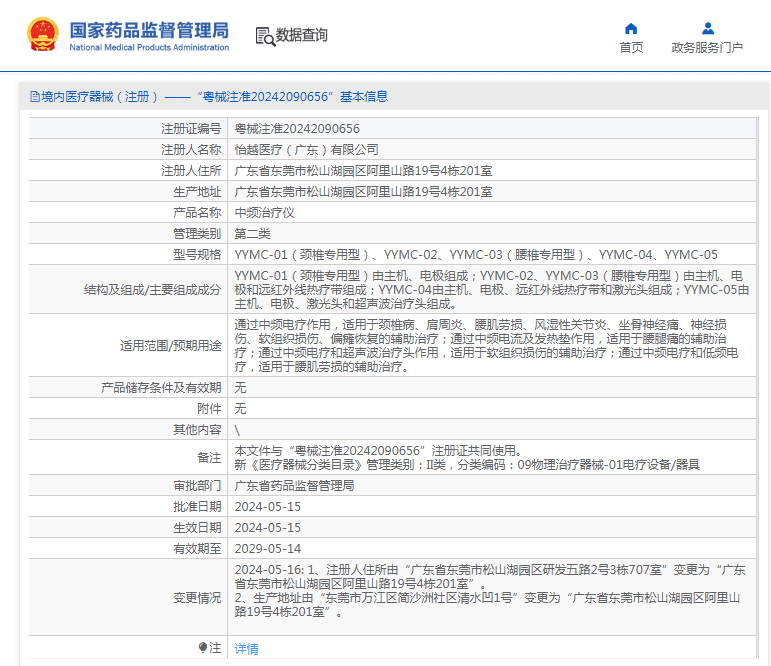Click the 生产地址 label

[x=197, y=192]
